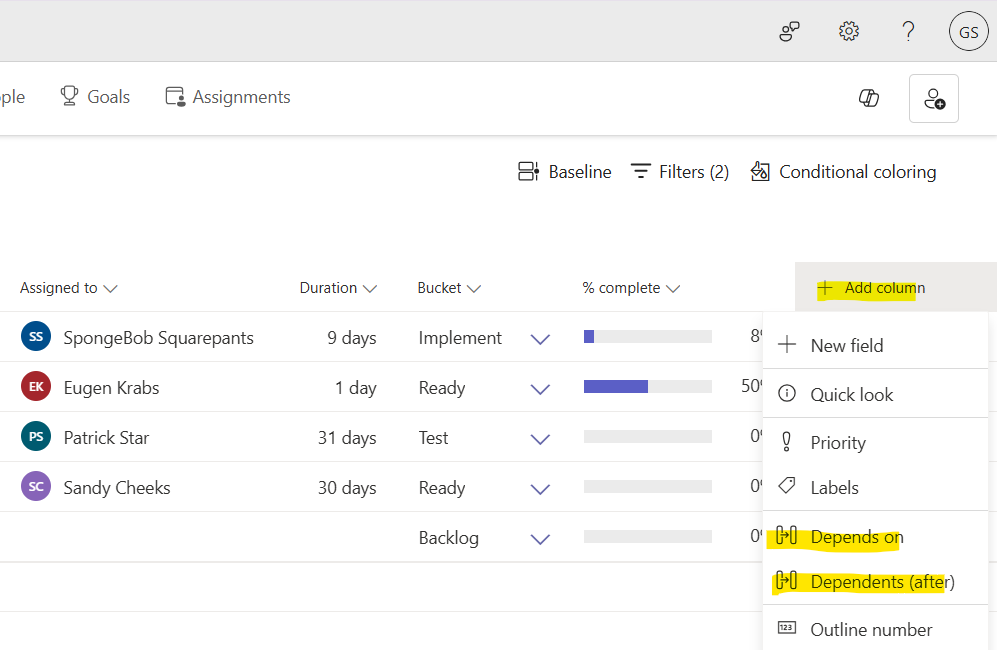Click the Conditional coloring icon
The image size is (997, 650).
click(x=761, y=171)
